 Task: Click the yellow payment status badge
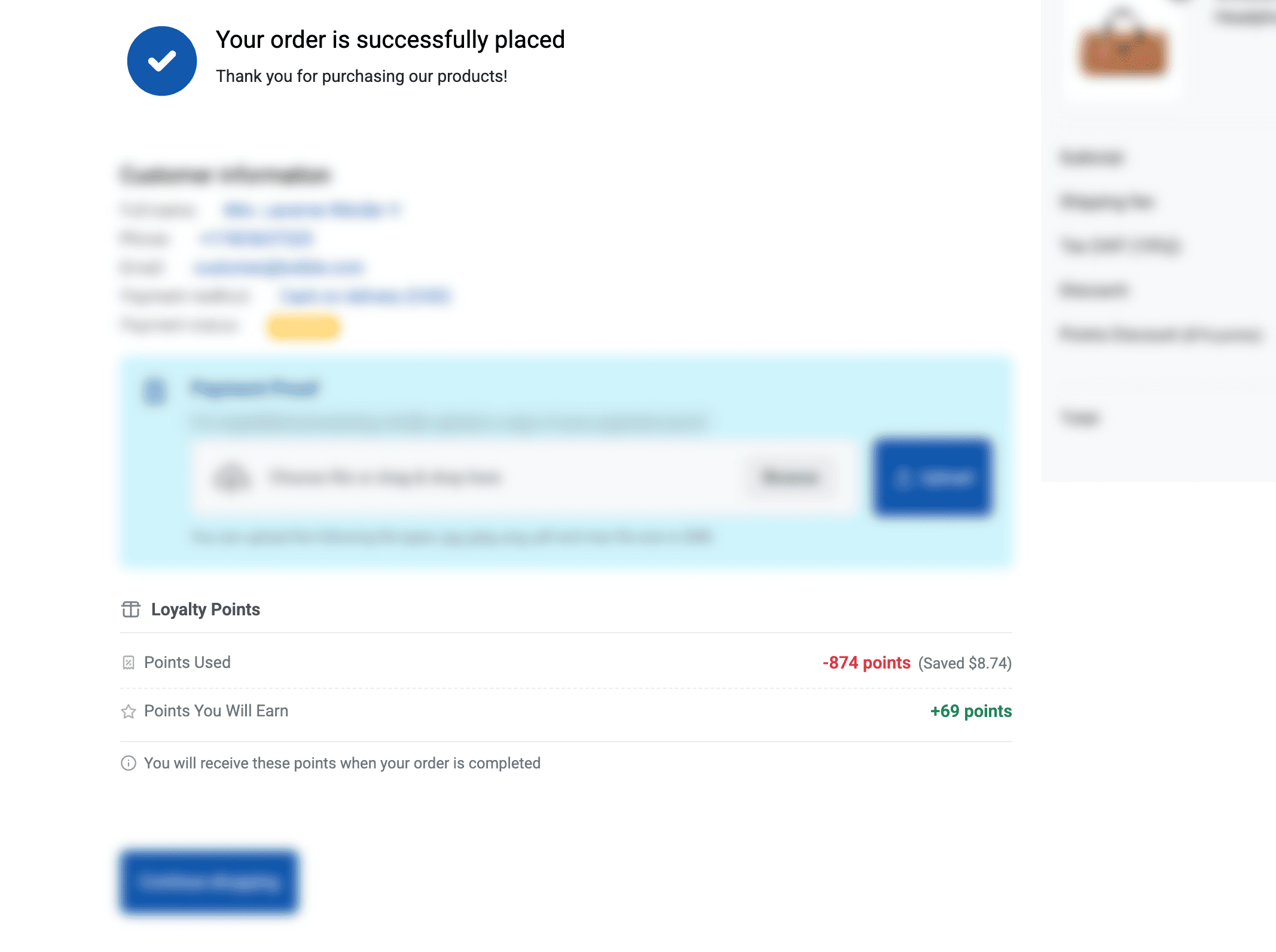coord(303,327)
